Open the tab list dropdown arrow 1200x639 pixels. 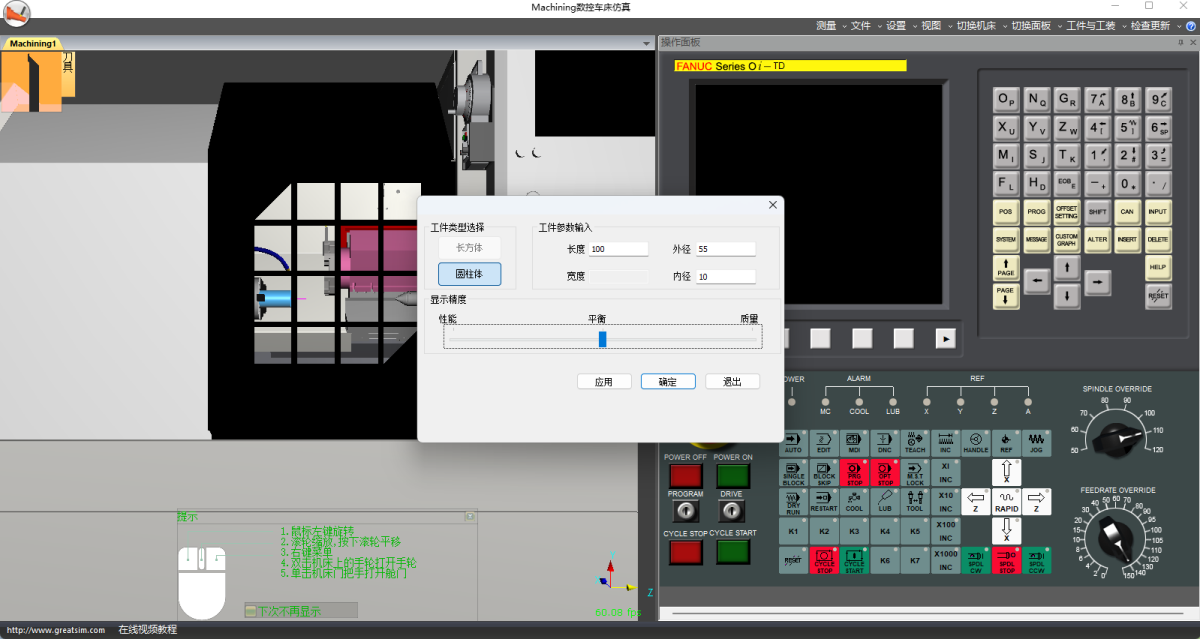(x=647, y=44)
